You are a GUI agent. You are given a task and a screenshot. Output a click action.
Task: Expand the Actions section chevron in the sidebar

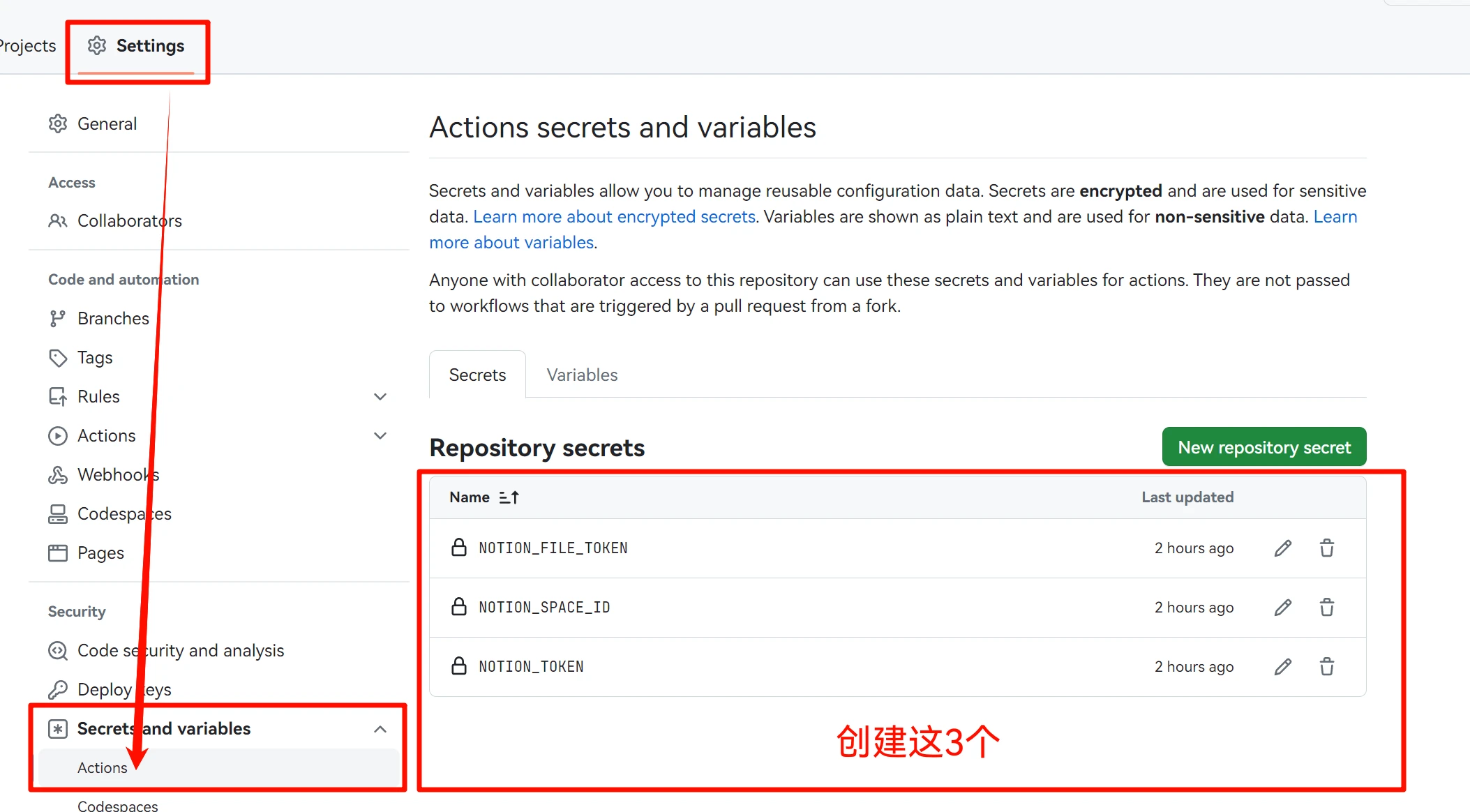pos(380,435)
